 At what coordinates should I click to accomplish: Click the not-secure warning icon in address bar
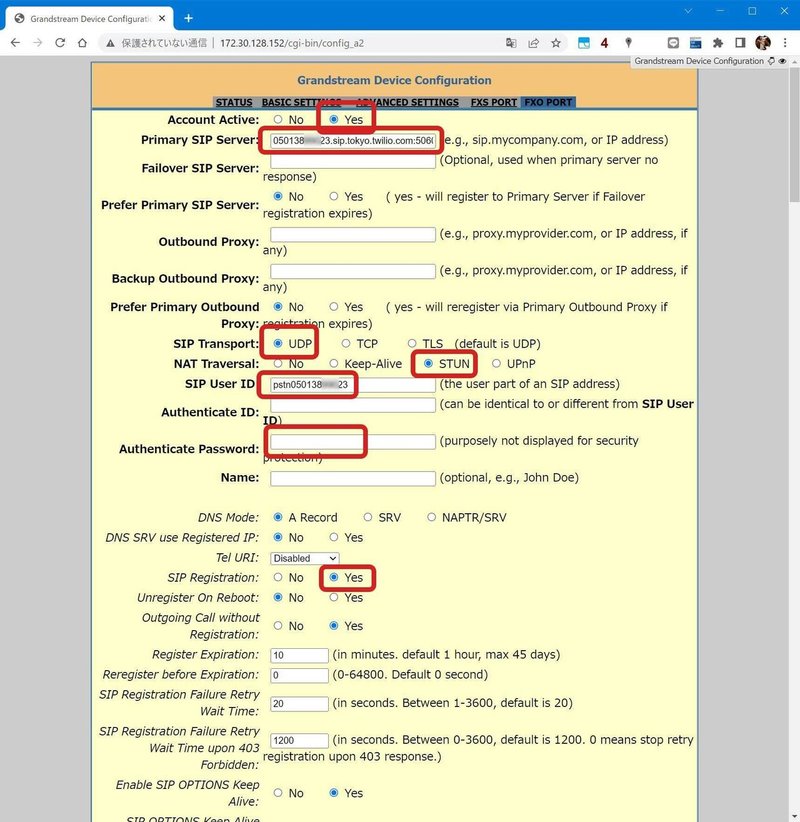[x=110, y=43]
